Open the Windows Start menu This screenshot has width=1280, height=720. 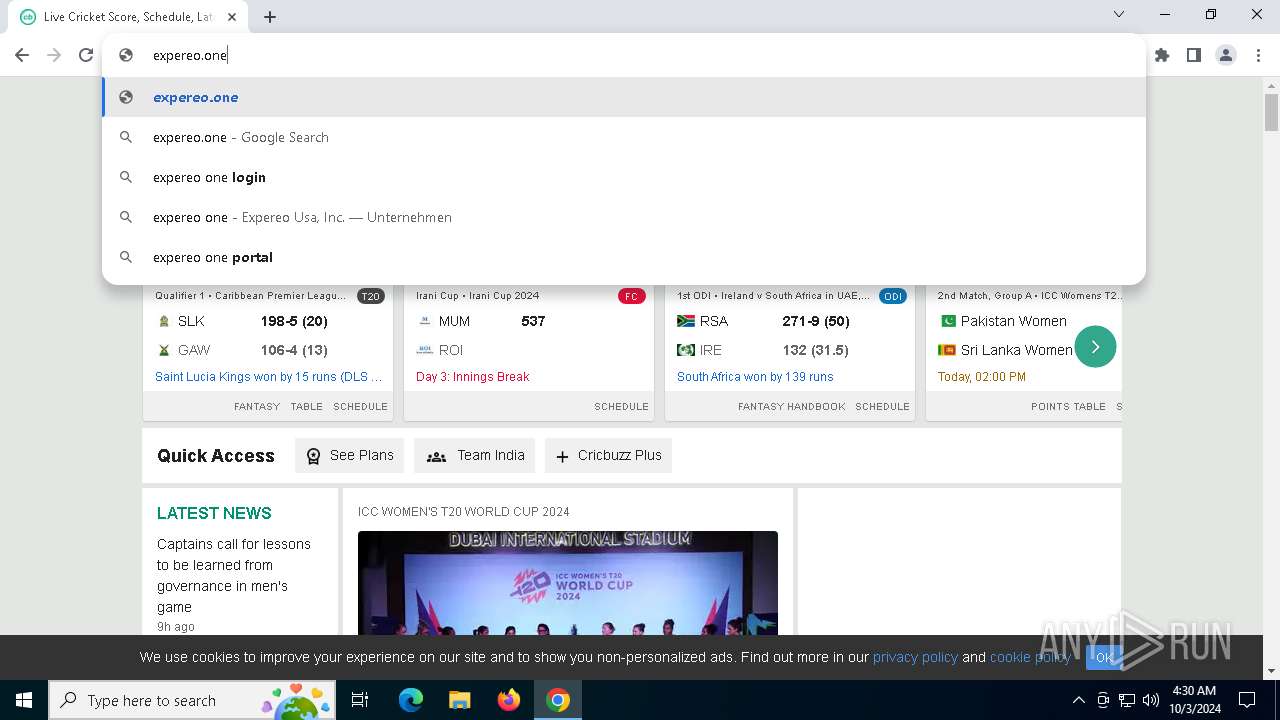coord(24,700)
